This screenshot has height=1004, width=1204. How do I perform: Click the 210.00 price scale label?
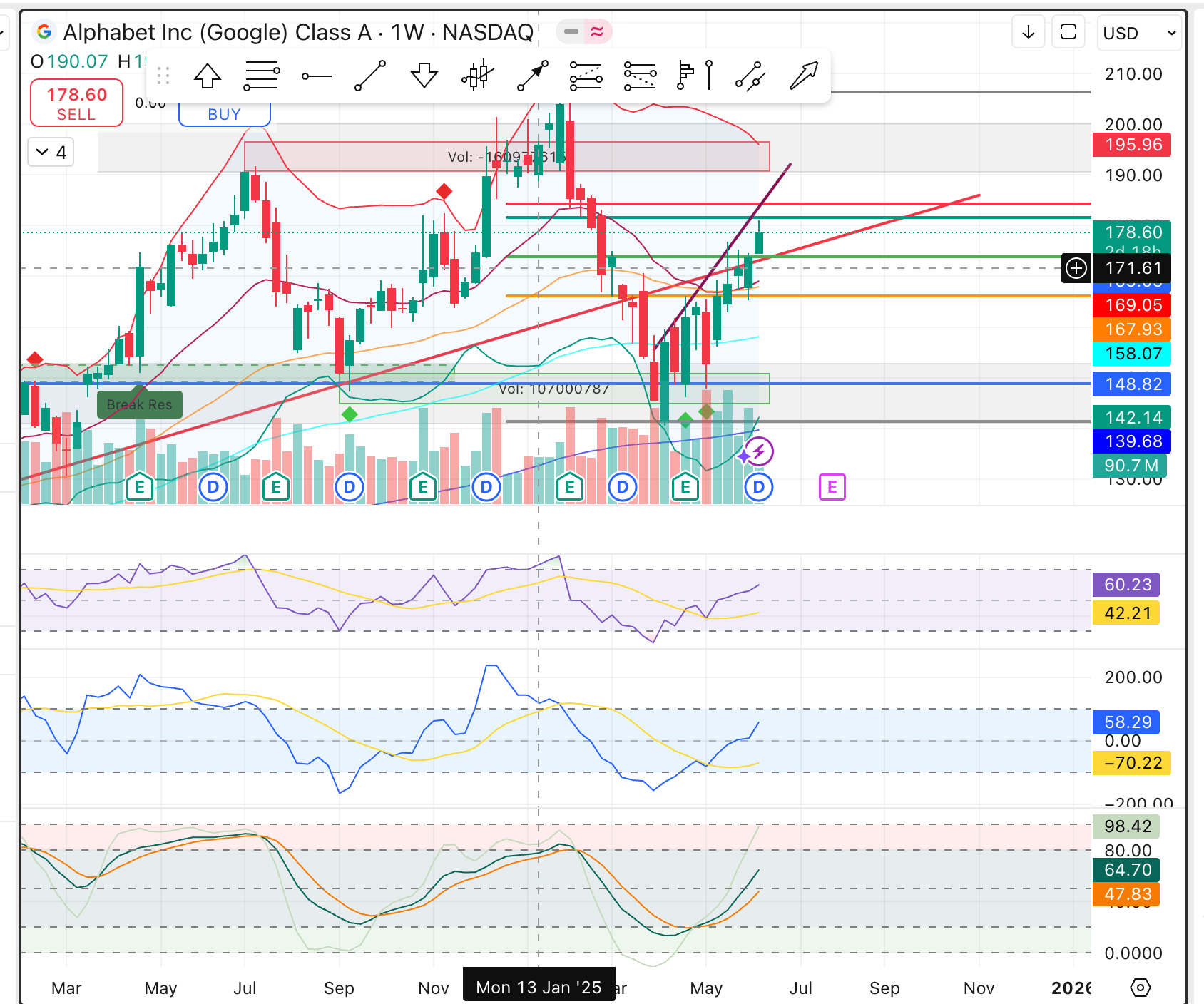coord(1133,74)
